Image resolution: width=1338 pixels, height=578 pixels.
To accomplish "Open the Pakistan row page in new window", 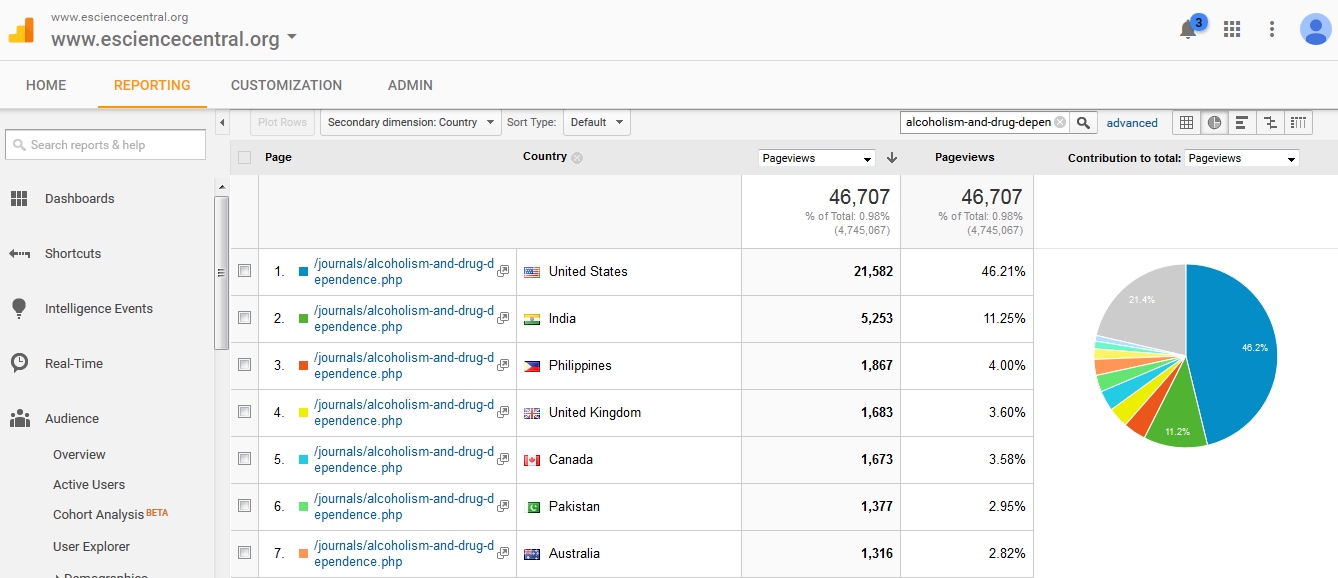I will [503, 506].
